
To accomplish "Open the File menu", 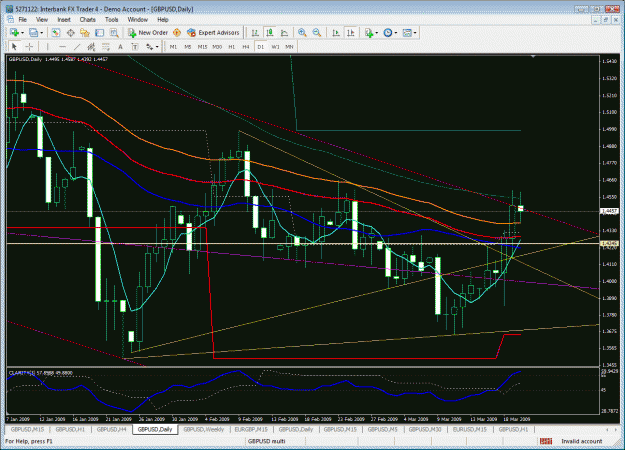I will coord(23,20).
